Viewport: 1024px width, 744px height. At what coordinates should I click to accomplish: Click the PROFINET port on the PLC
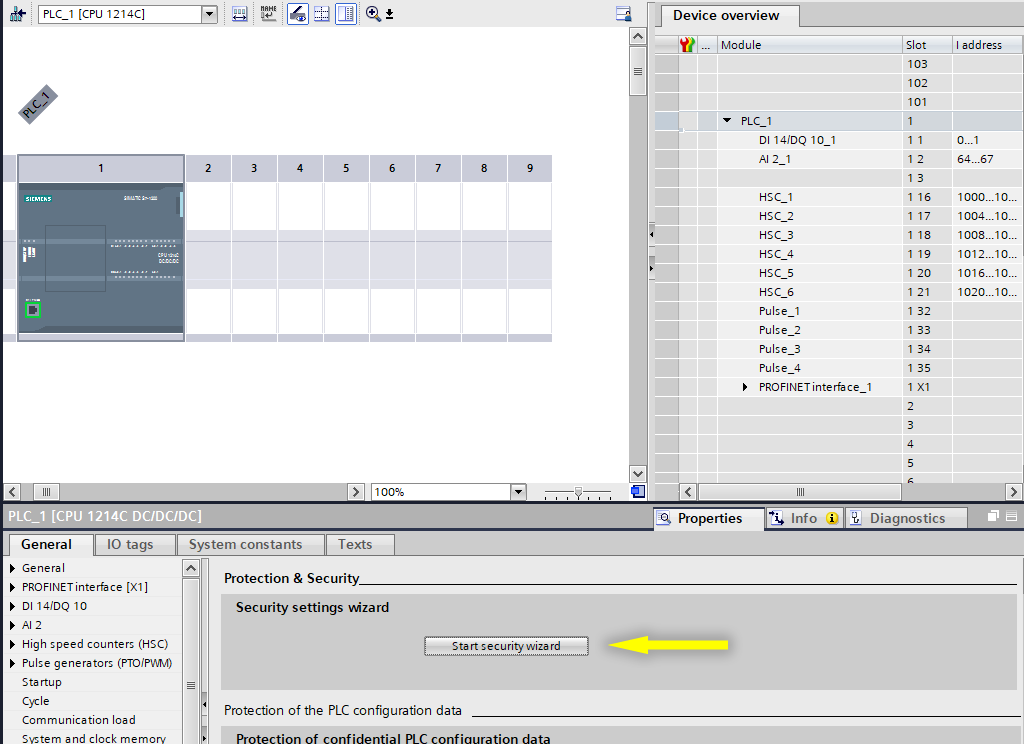[33, 310]
